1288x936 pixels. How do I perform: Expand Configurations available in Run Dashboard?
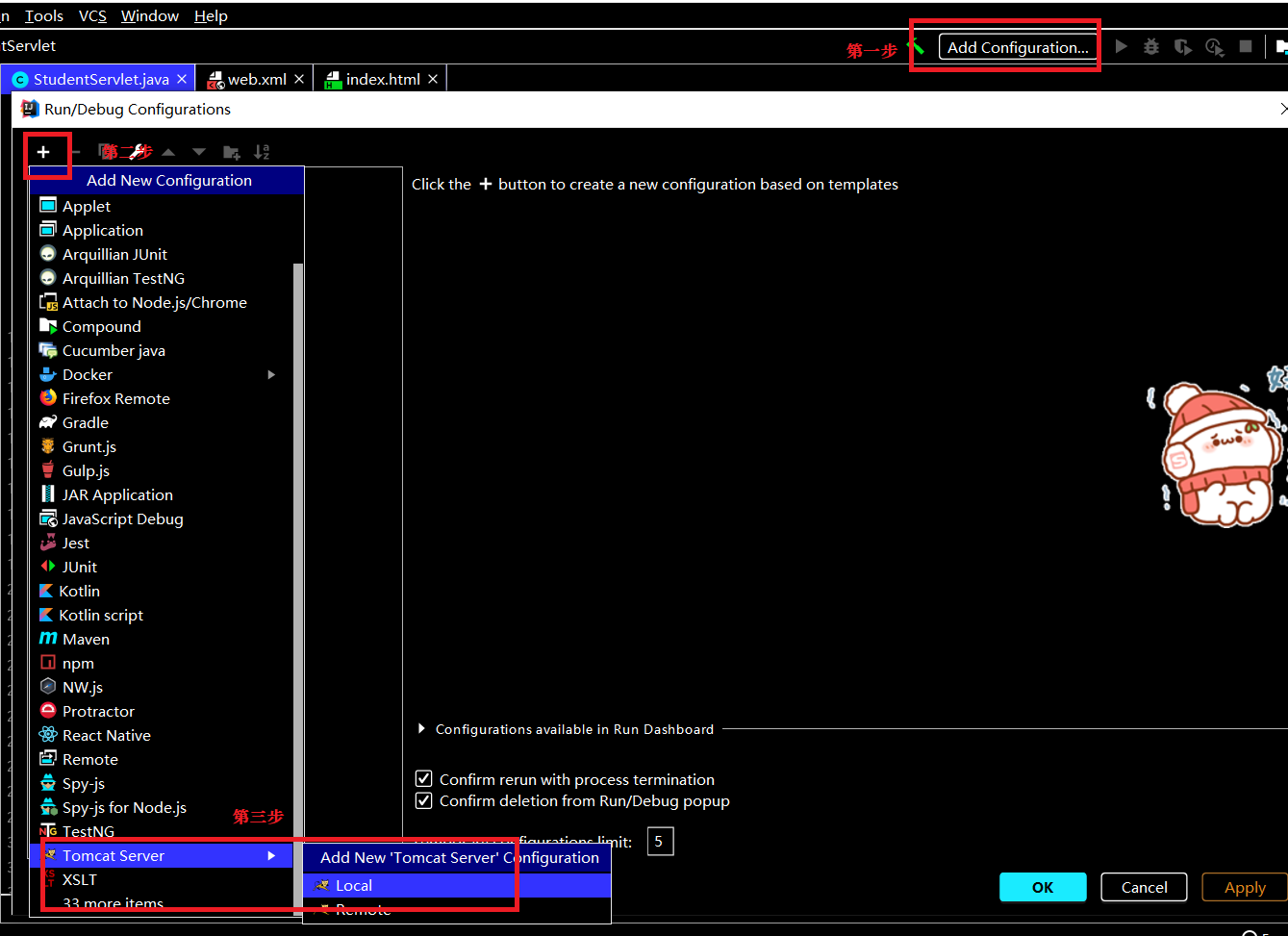421,729
